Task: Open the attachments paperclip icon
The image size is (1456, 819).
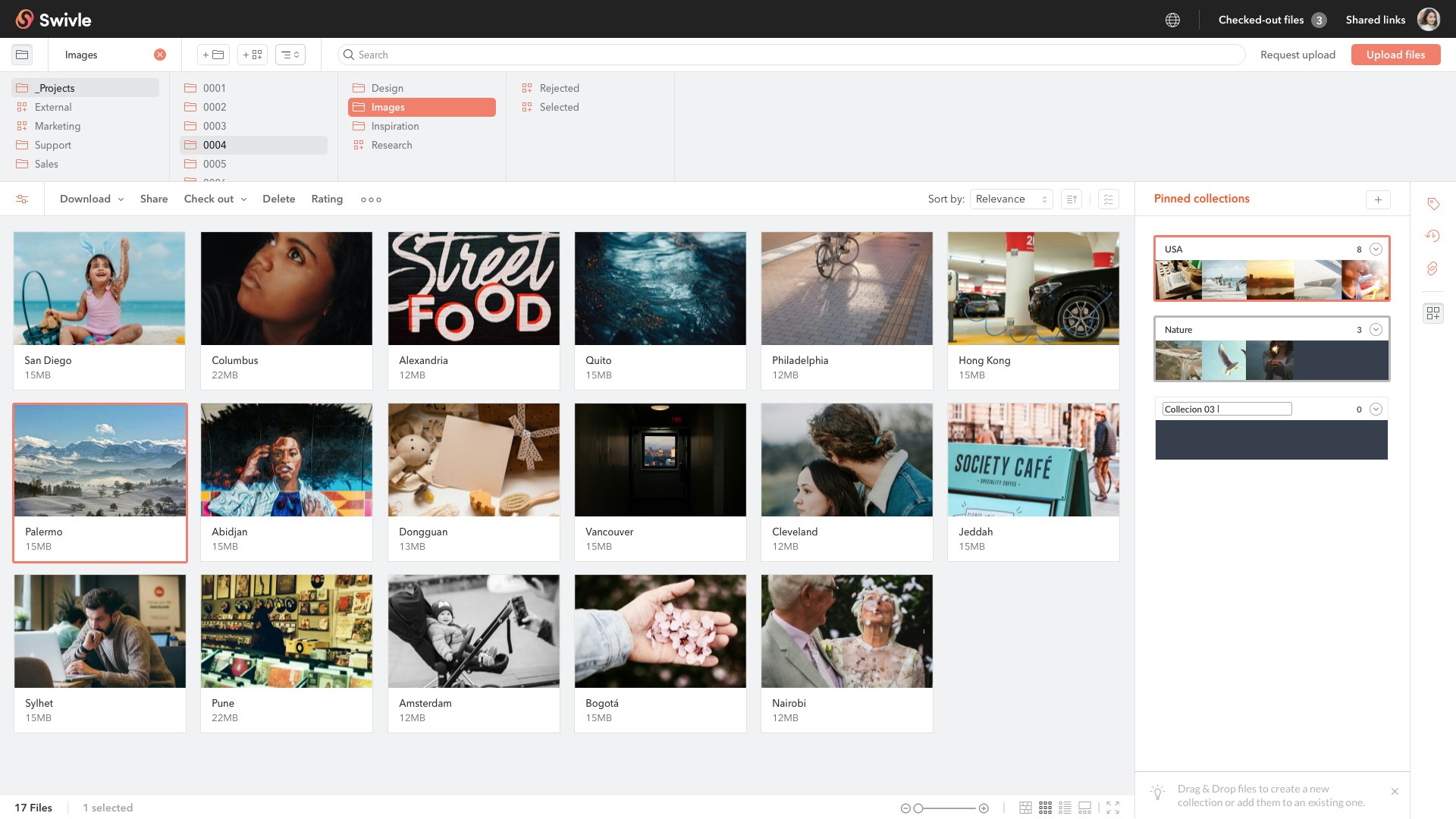Action: tap(1432, 268)
